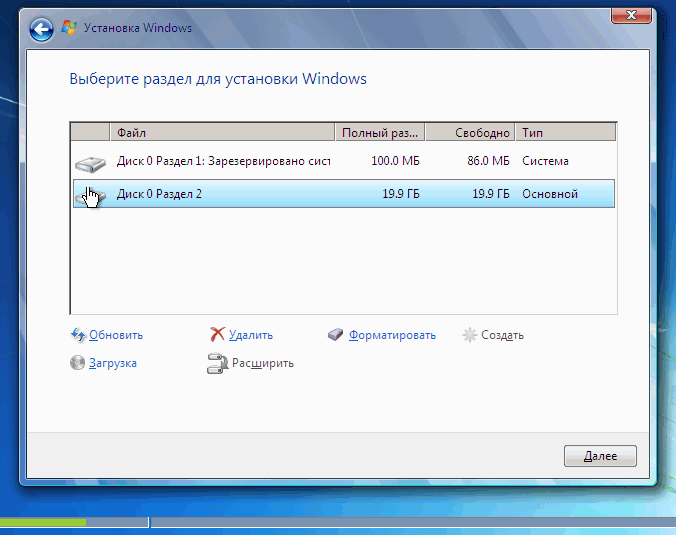676x535 pixels.
Task: Sort by the Тип column header
Action: pos(566,132)
